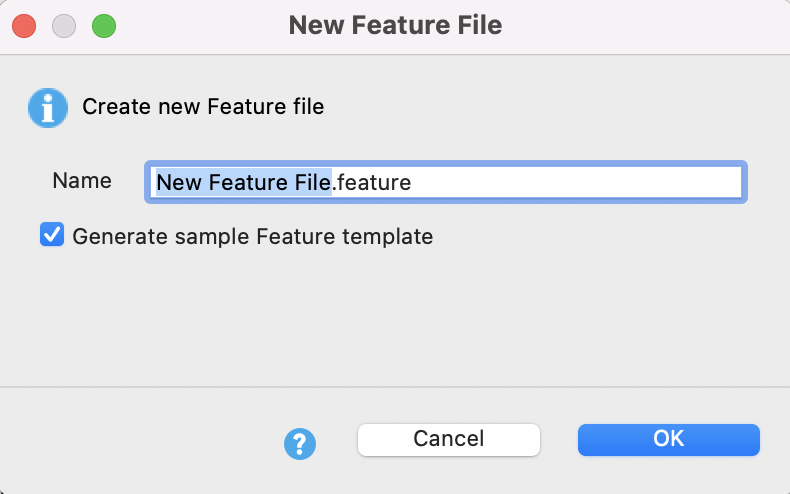Screen dimensions: 790x494
Task: Click the New Feature File title bar text
Action: (395, 25)
